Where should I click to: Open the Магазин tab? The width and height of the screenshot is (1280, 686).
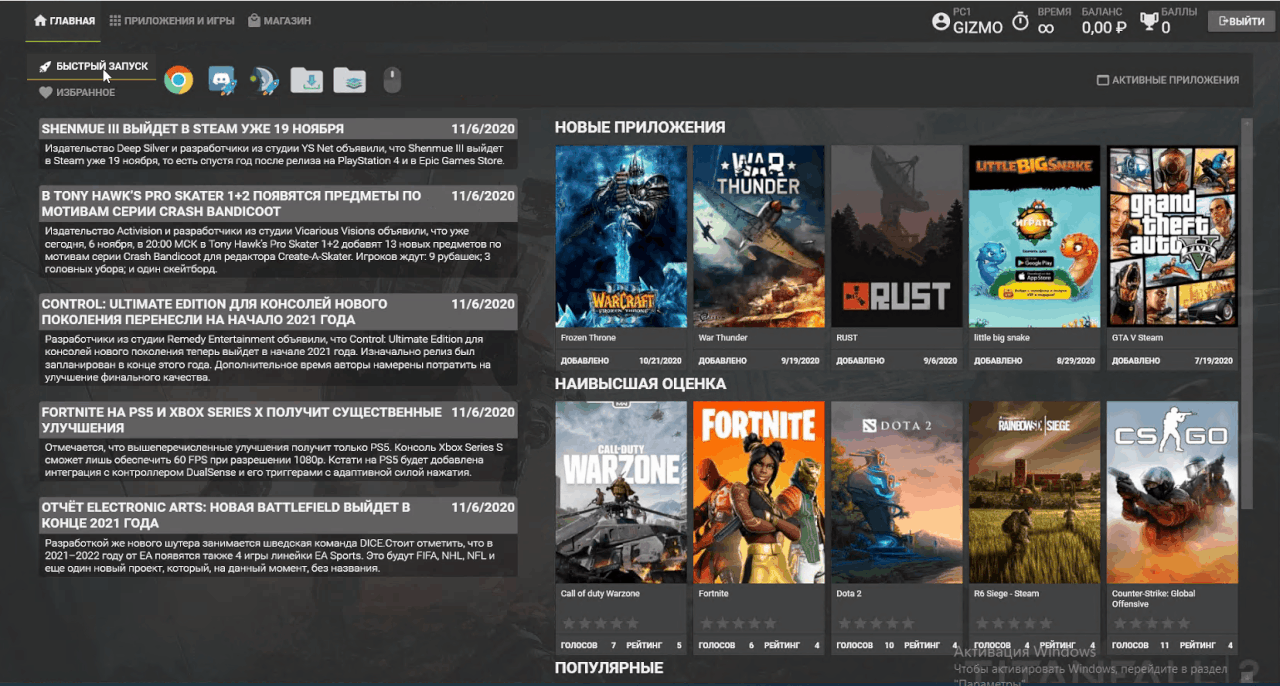279,21
